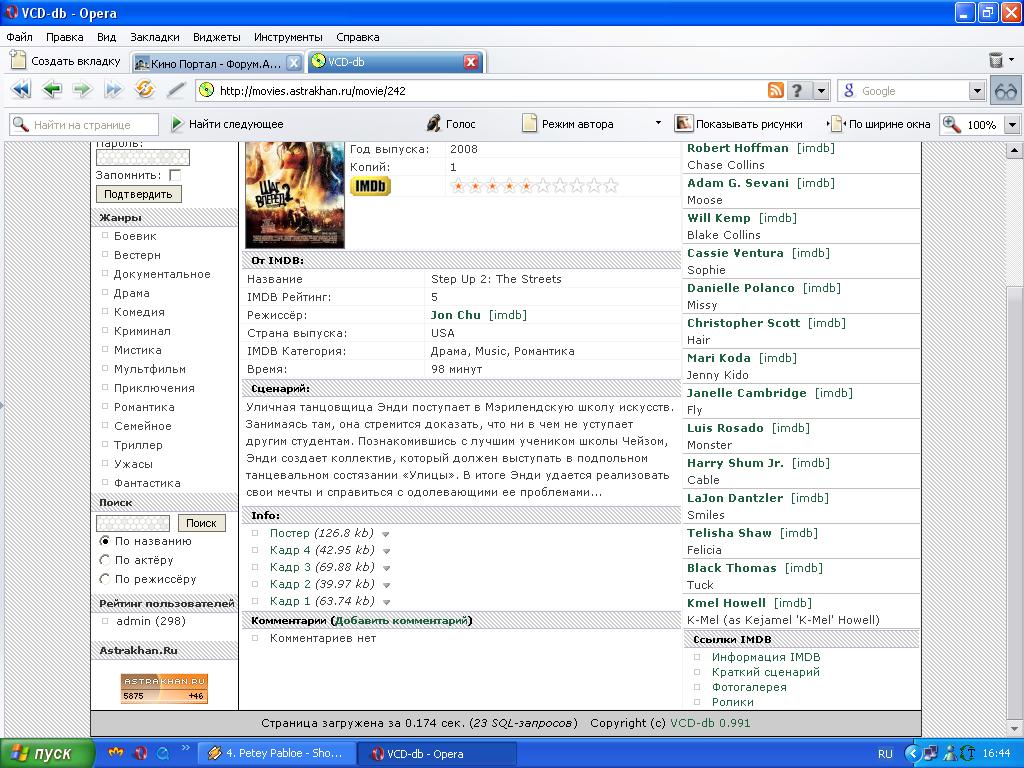The image size is (1024, 768).
Task: Click the system tray expand arrow
Action: coord(912,753)
